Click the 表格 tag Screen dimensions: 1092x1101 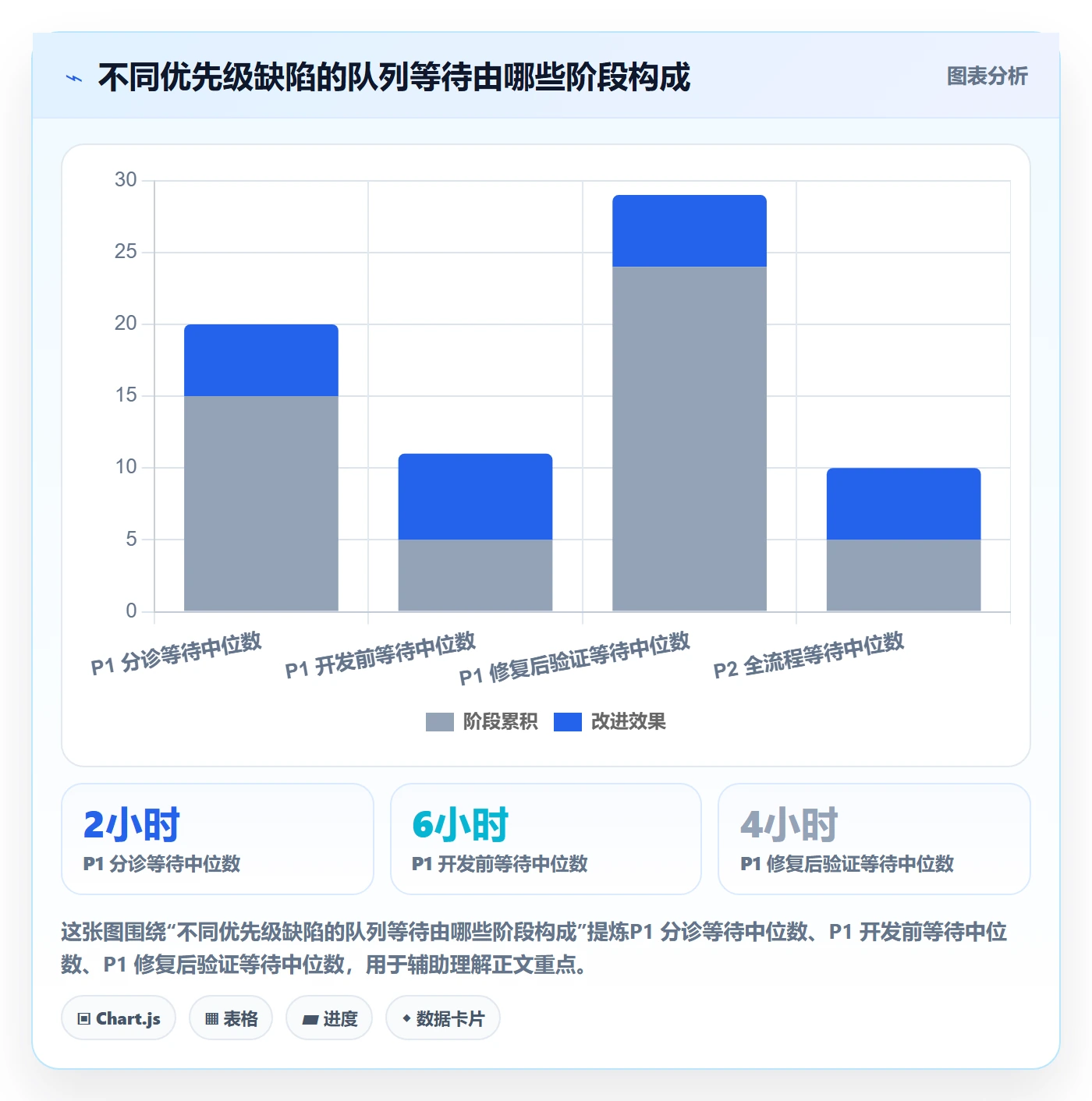click(231, 1018)
